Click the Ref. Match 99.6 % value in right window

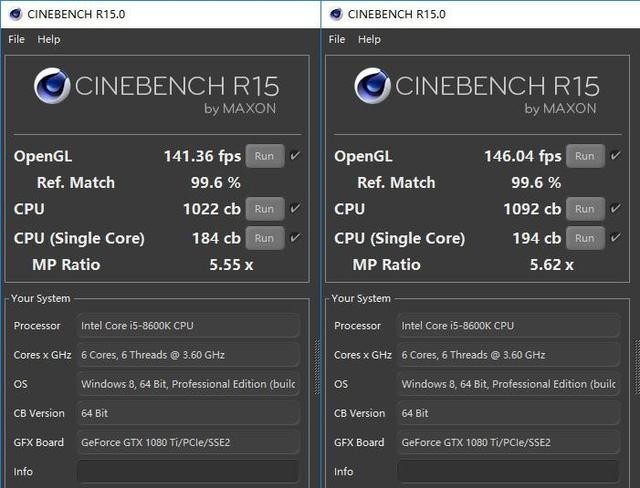coord(536,183)
